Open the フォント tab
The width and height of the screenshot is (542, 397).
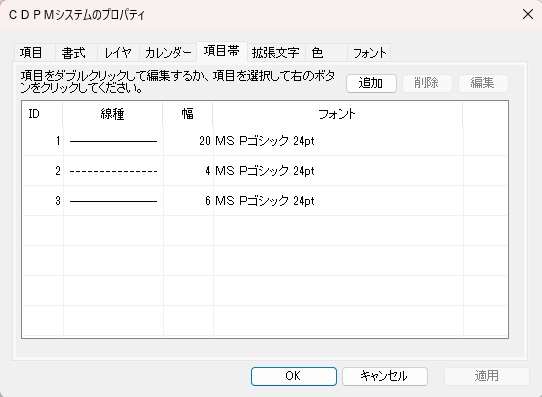click(370, 53)
